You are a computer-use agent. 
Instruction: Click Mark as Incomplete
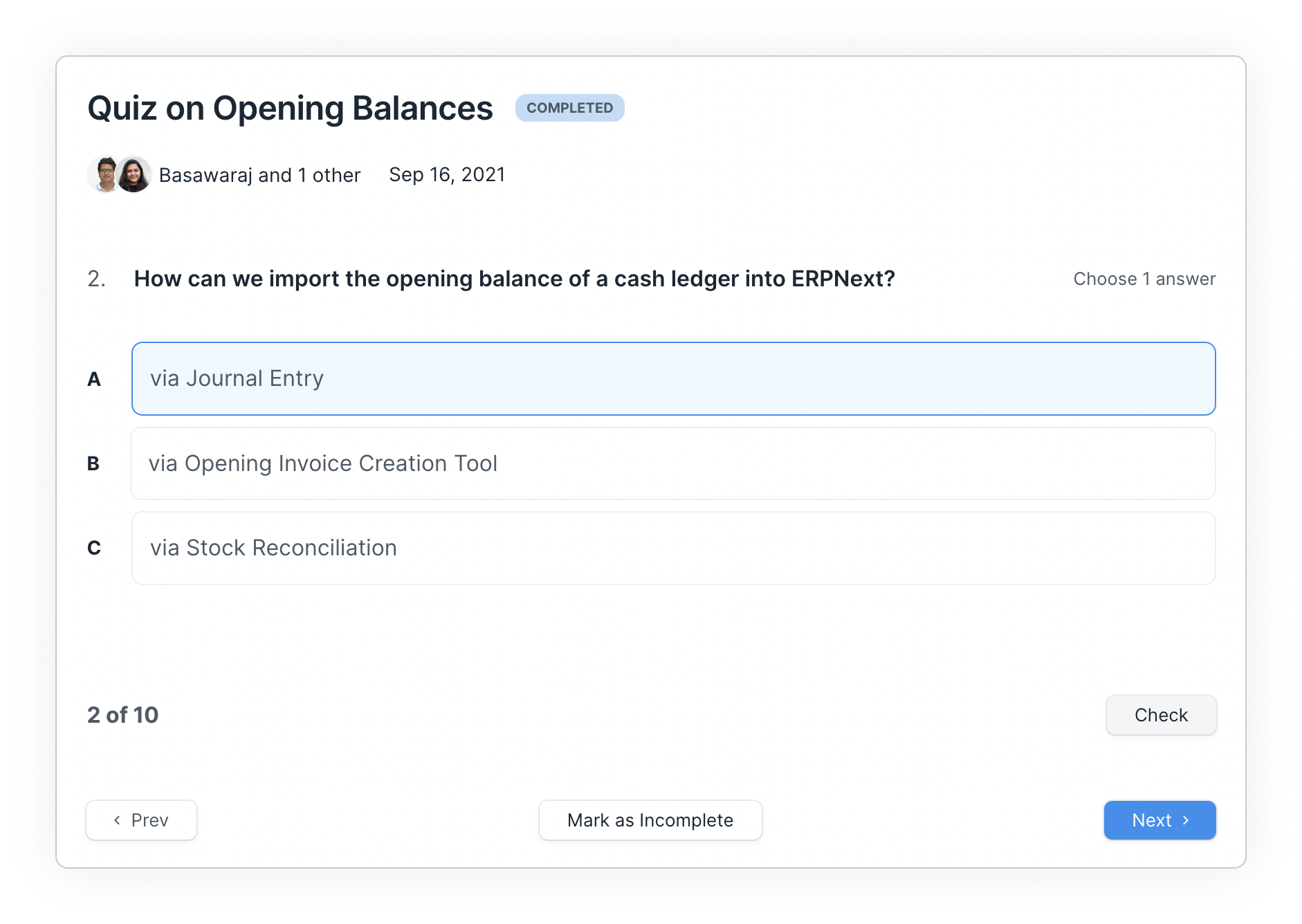click(650, 820)
